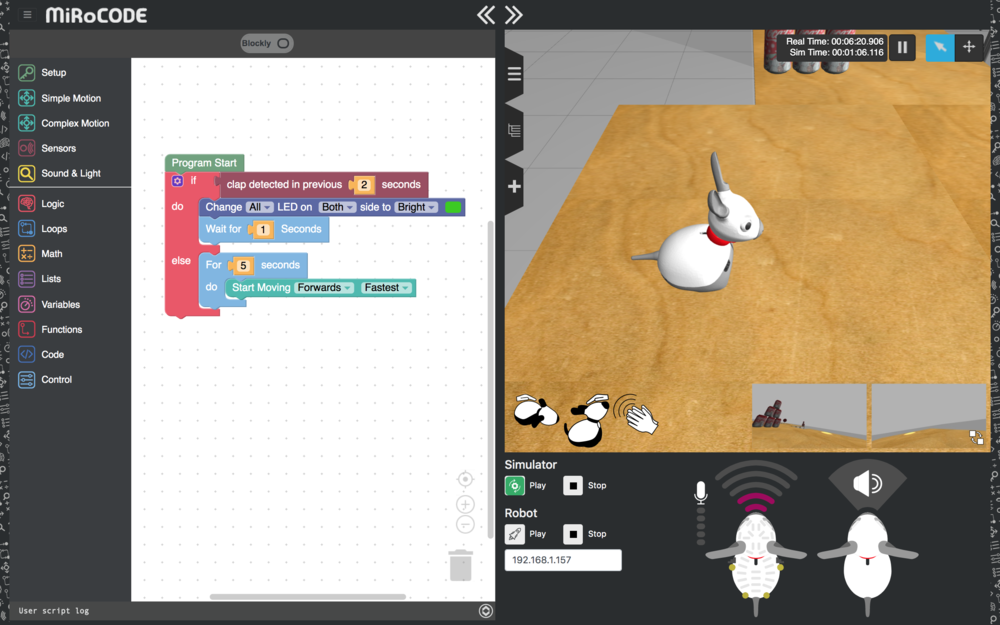Open the Sound & Light block category
Image resolution: width=1000 pixels, height=625 pixels.
70,173
